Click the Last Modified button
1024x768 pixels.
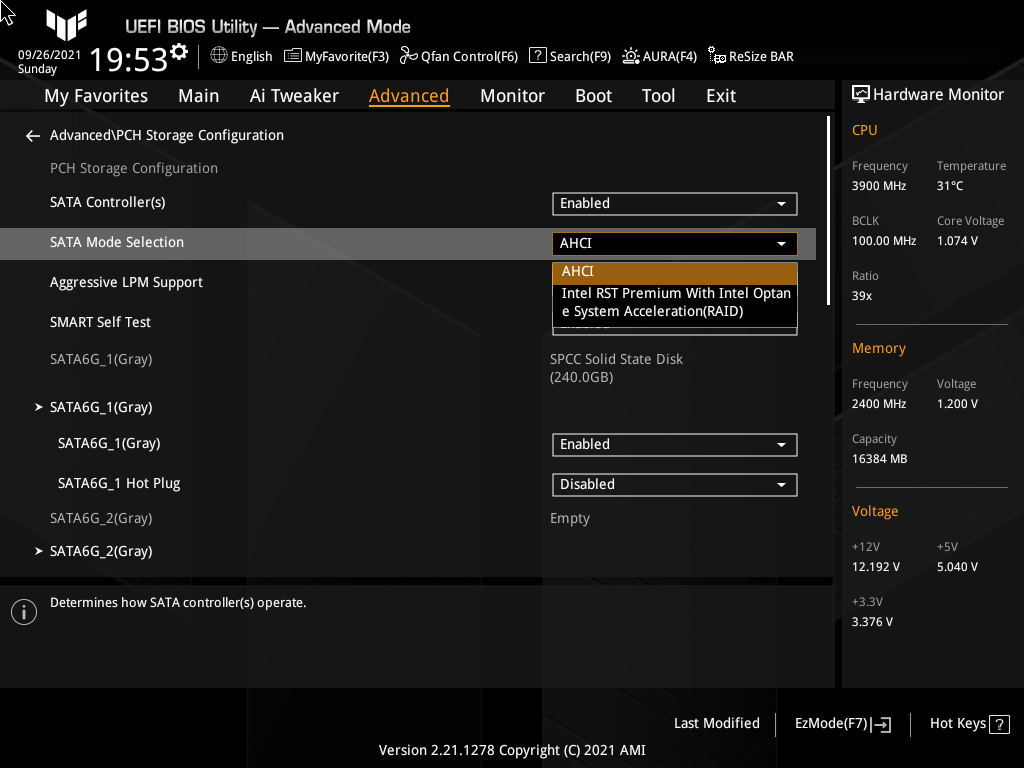pyautogui.click(x=717, y=723)
